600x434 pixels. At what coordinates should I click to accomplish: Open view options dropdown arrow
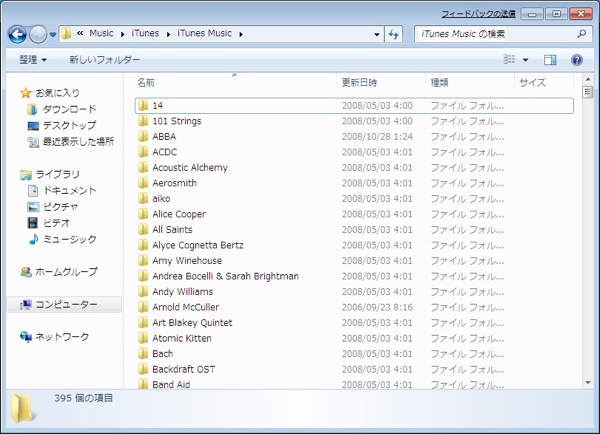point(525,59)
